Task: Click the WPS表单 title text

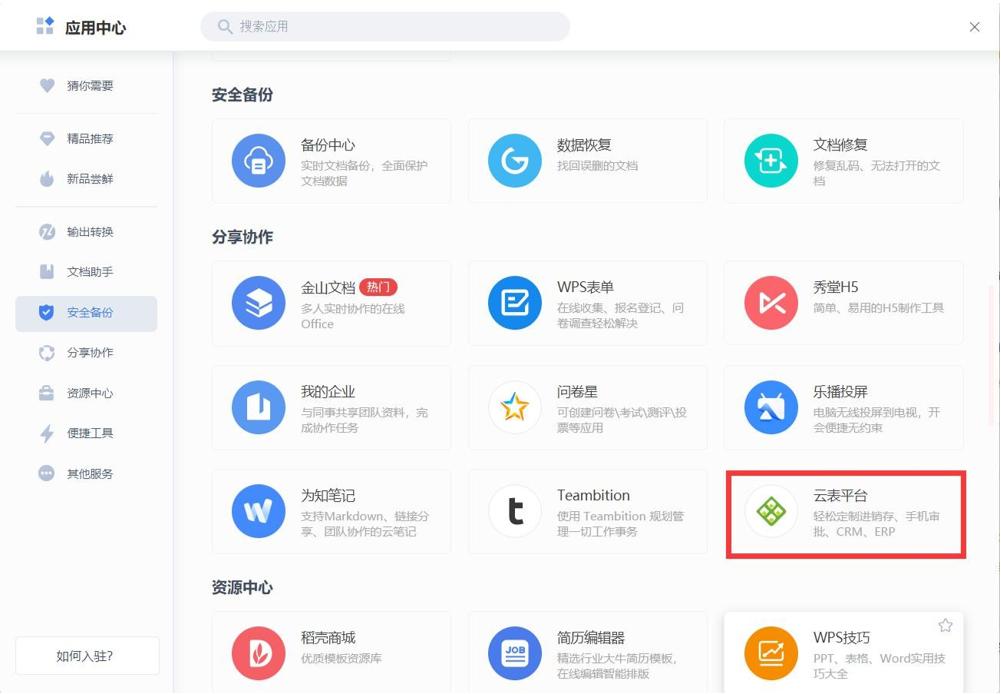Action: coord(585,287)
